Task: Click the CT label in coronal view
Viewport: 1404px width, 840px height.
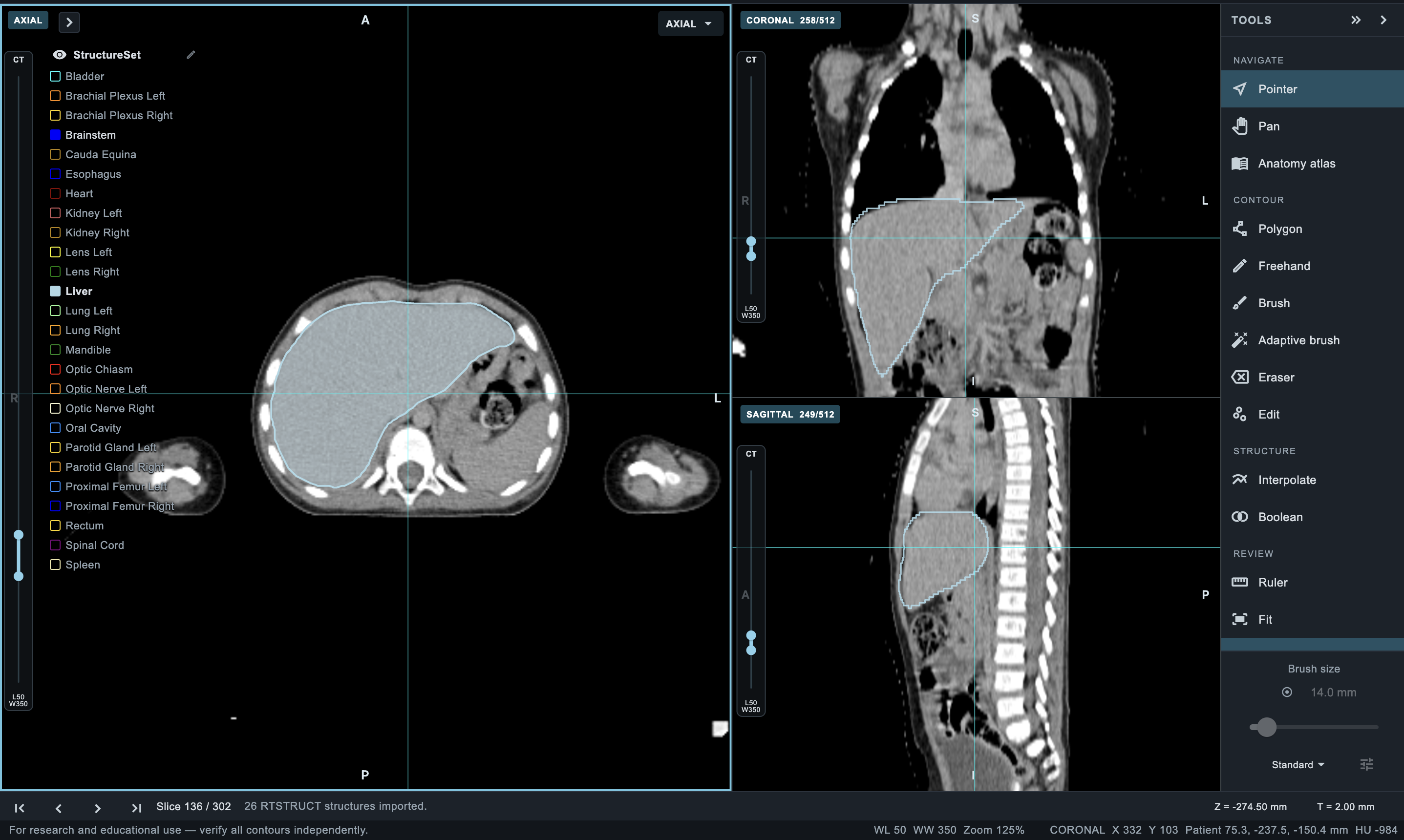Action: (x=751, y=60)
